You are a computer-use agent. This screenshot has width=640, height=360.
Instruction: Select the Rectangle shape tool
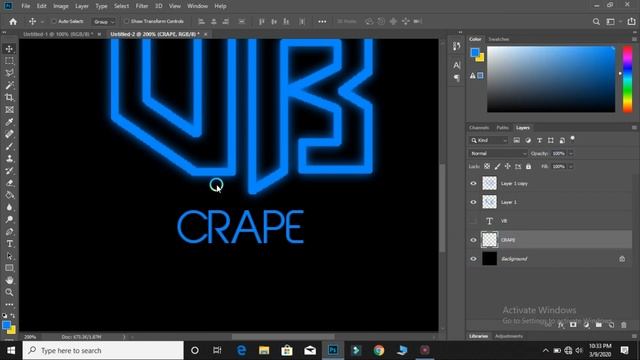(9, 268)
